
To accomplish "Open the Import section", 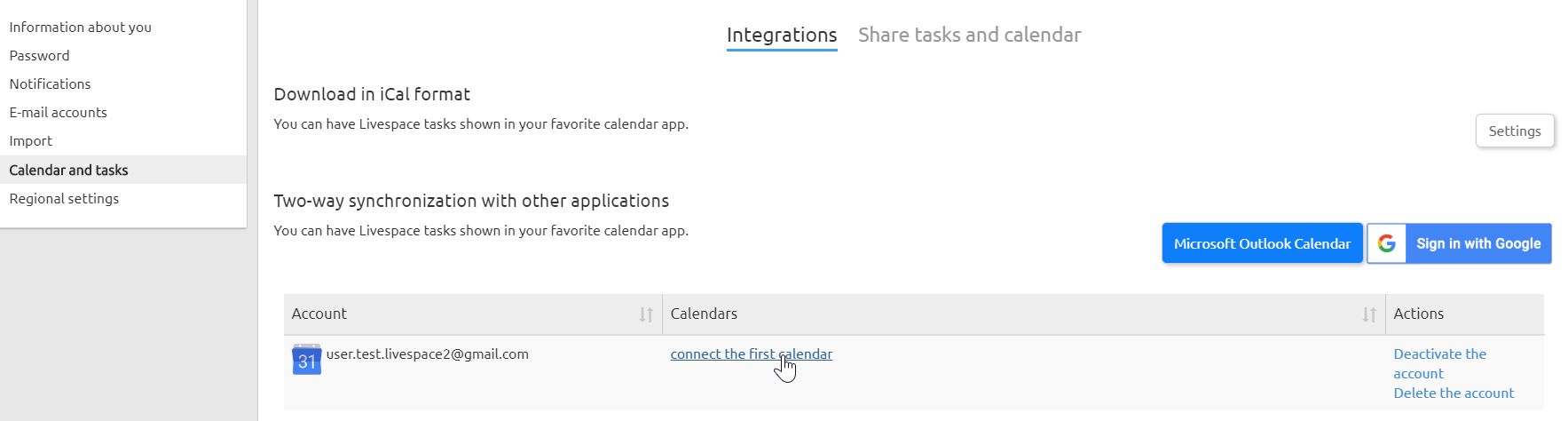I will 30,140.
